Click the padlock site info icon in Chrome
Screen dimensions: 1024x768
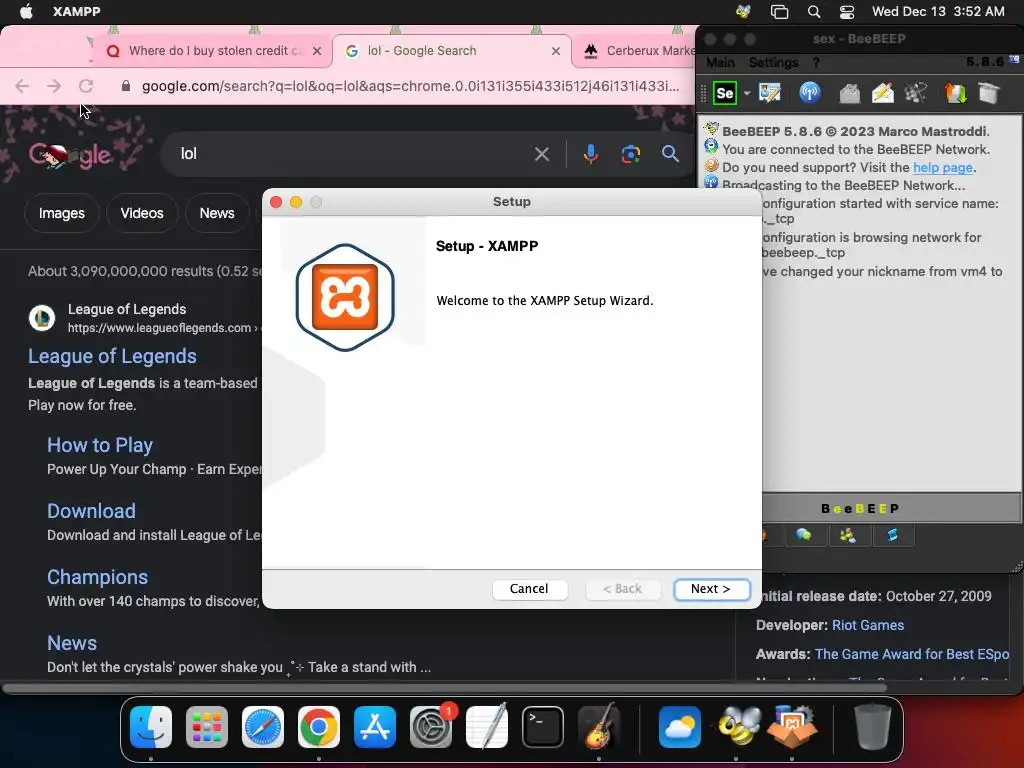[126, 86]
